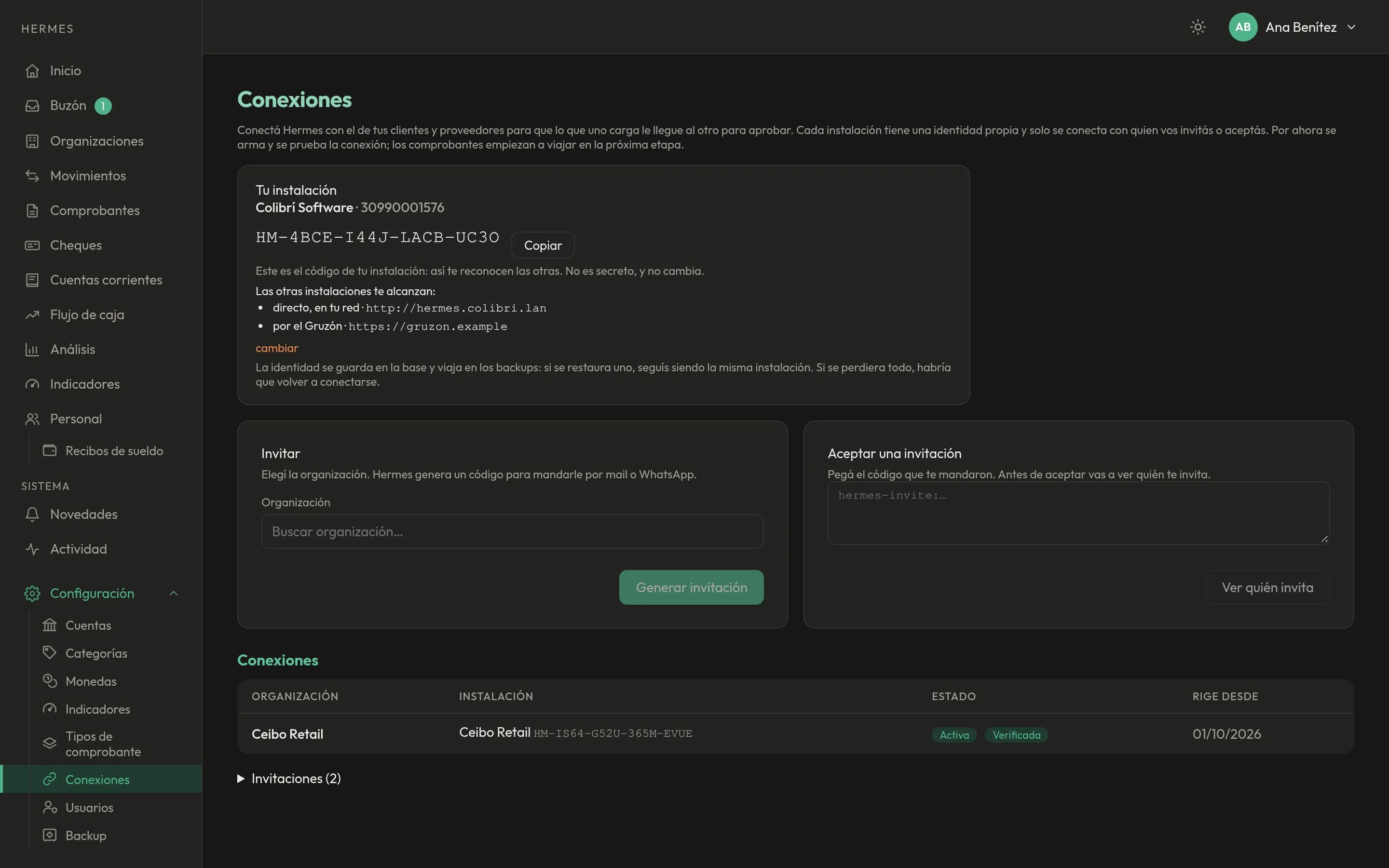The width and height of the screenshot is (1389, 868).
Task: Click the hermes-invite code text area
Action: [x=1078, y=513]
